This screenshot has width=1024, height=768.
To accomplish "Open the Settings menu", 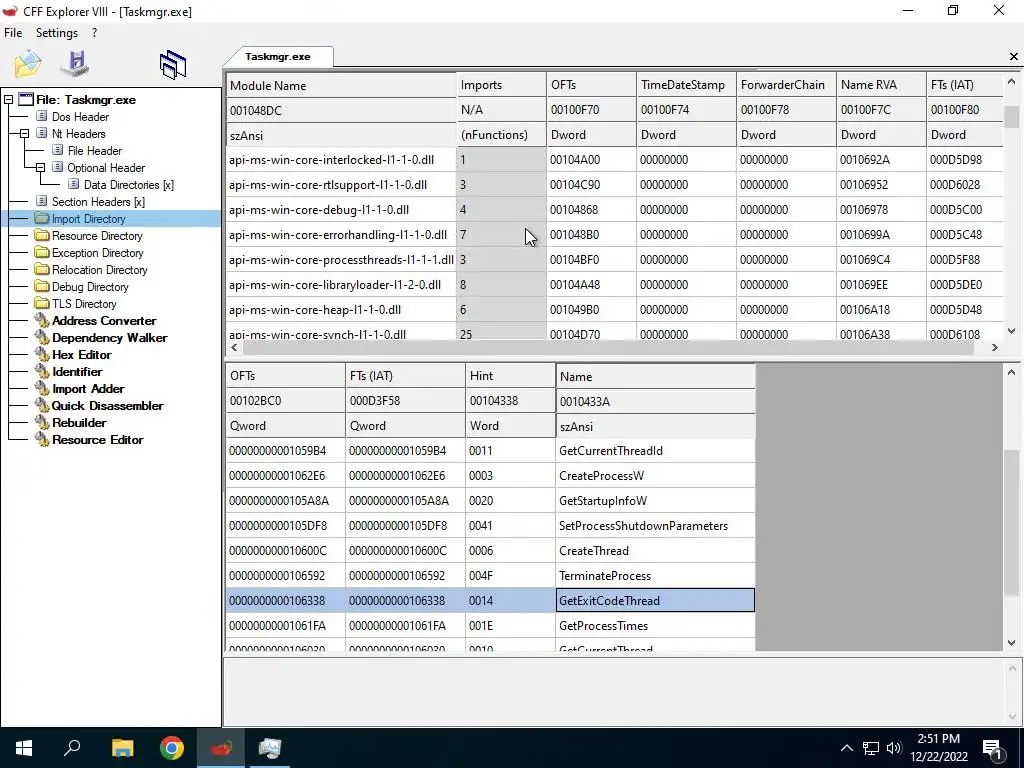I will [x=57, y=33].
